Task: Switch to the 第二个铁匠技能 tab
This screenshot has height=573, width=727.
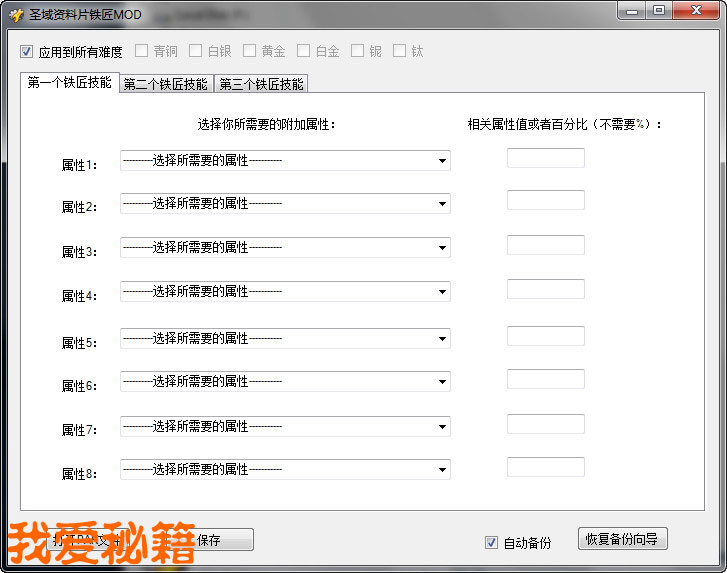Action: tap(166, 85)
